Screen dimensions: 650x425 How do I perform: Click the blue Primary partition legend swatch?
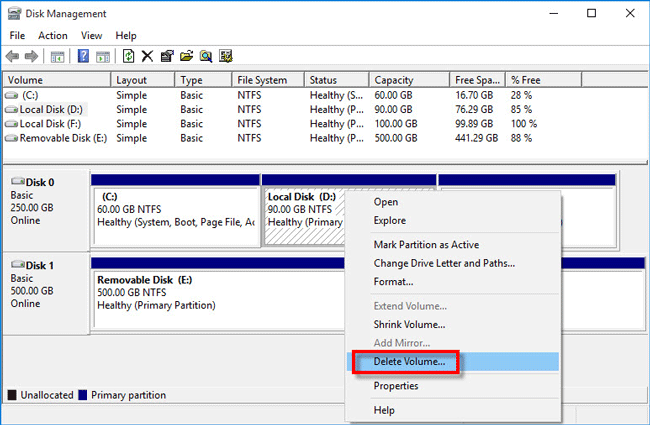(x=82, y=395)
